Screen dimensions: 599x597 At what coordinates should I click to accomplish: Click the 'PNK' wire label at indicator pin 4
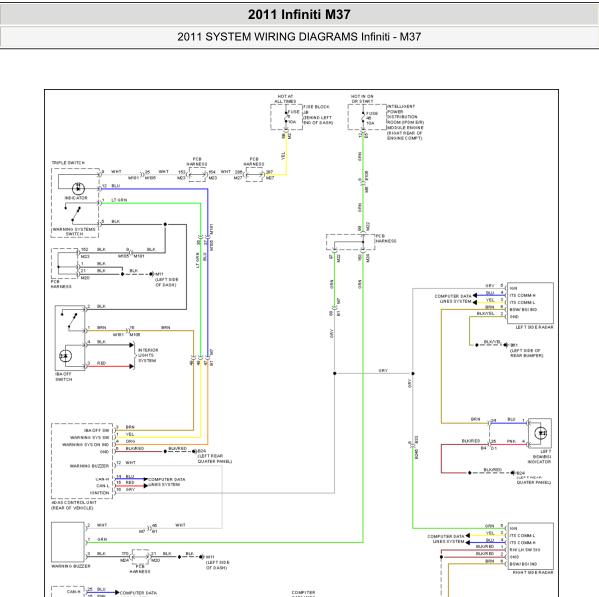[x=511, y=441]
